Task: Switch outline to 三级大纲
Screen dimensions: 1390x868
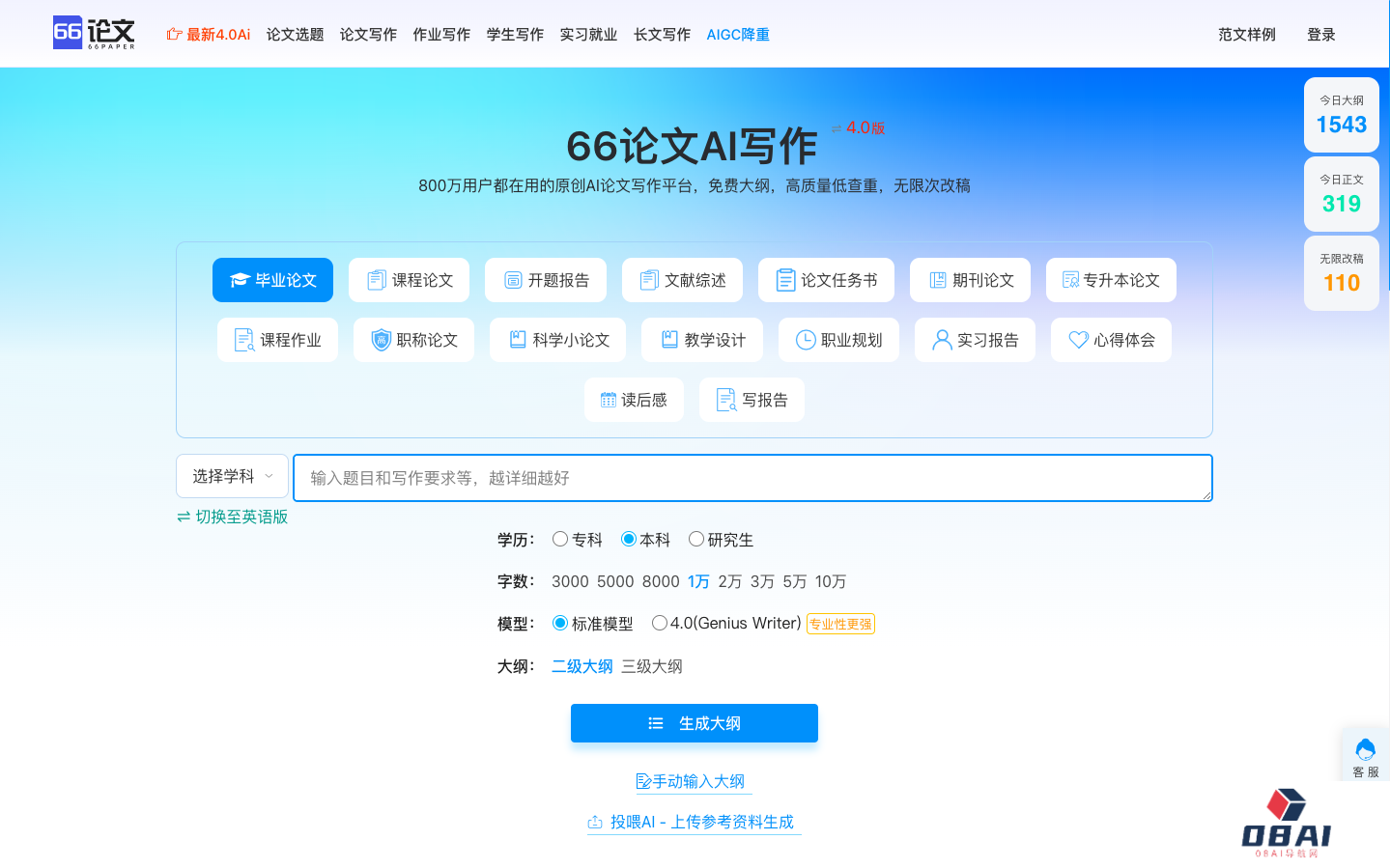Action: coord(654,666)
